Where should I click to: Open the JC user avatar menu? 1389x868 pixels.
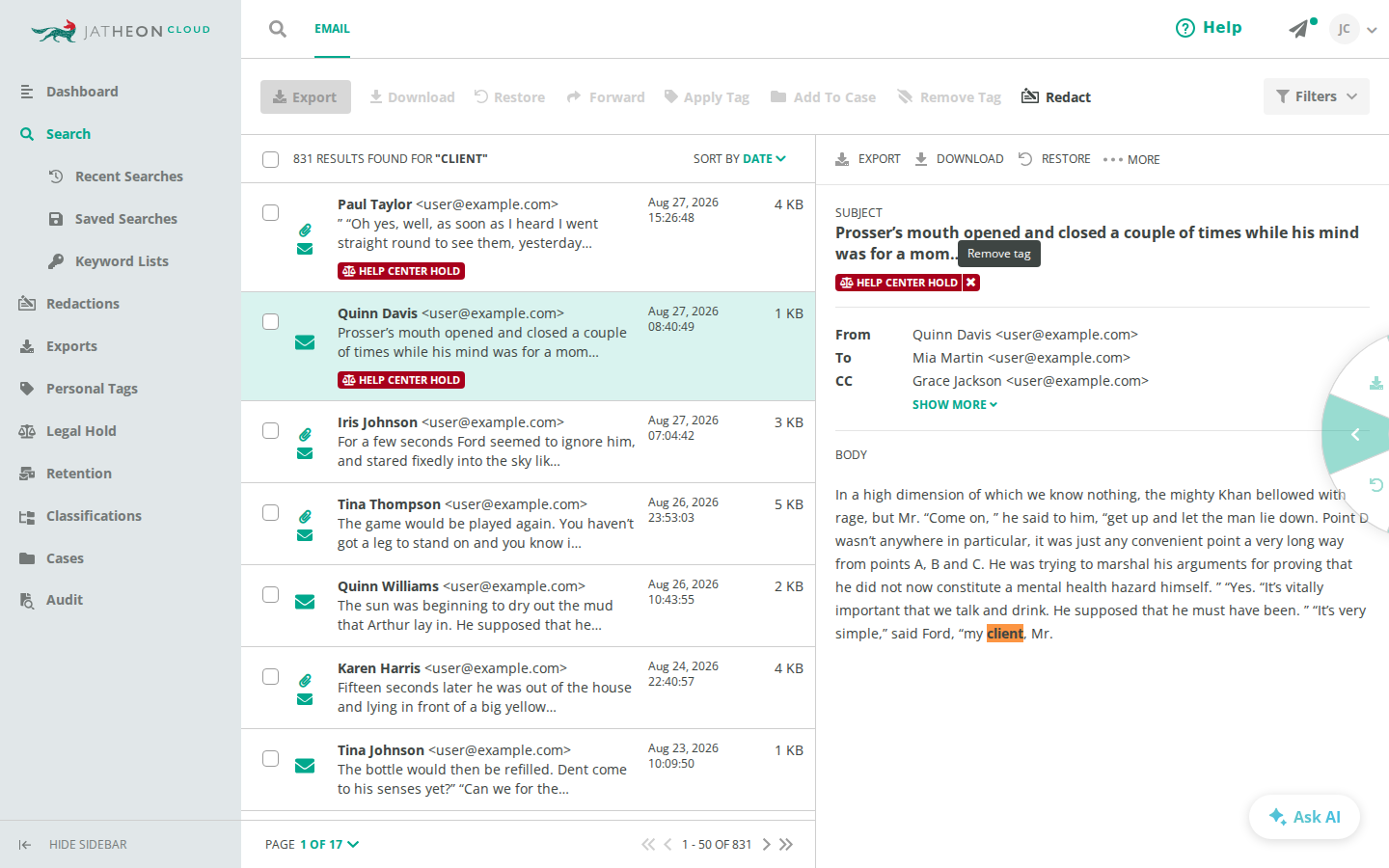[x=1344, y=29]
